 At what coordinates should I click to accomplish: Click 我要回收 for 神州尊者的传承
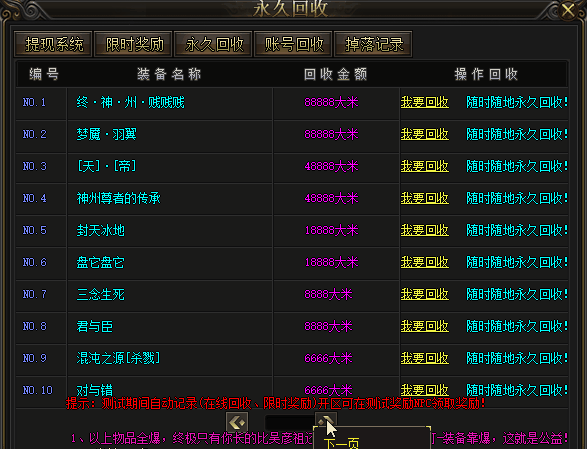pos(425,198)
